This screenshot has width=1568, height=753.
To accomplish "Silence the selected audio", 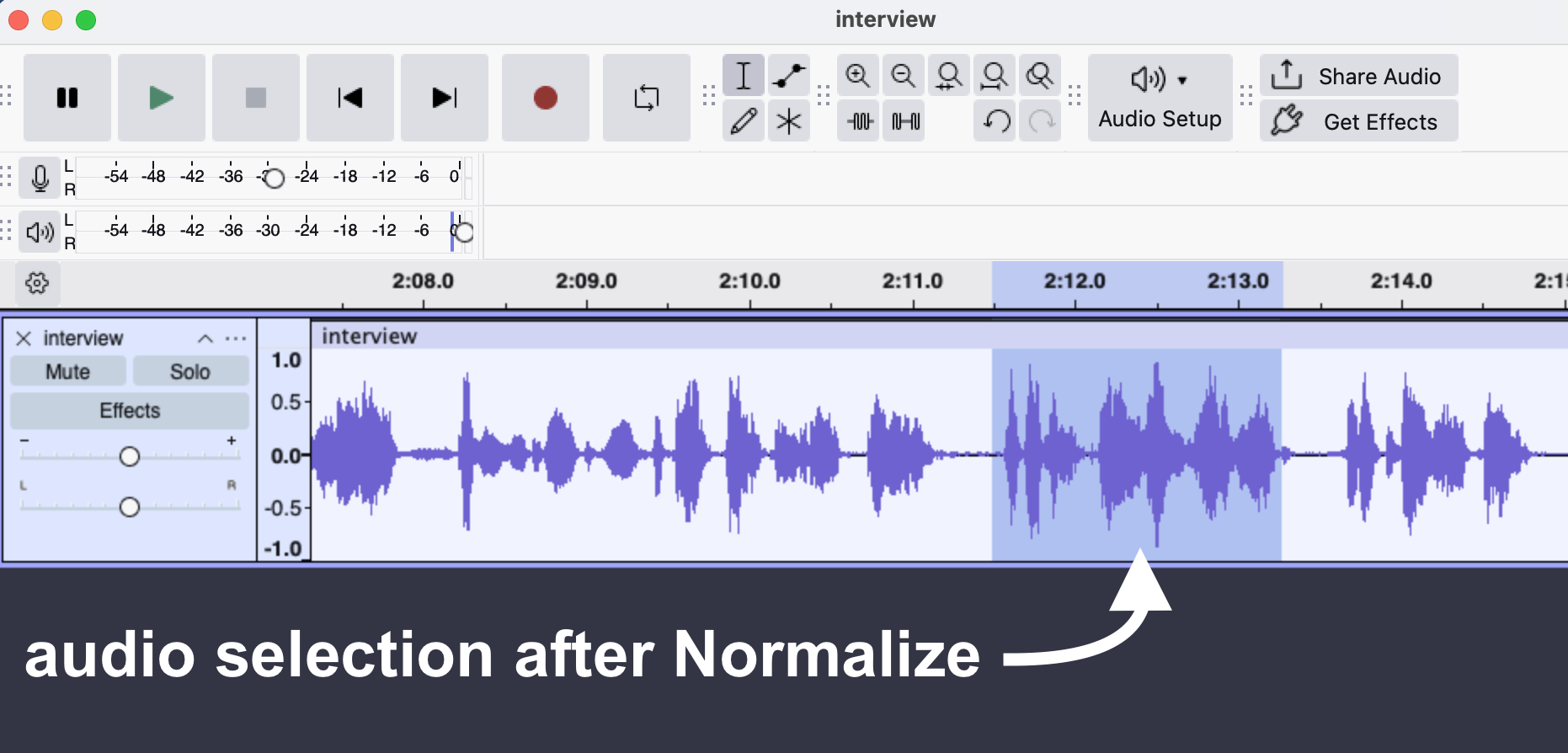I will point(905,121).
